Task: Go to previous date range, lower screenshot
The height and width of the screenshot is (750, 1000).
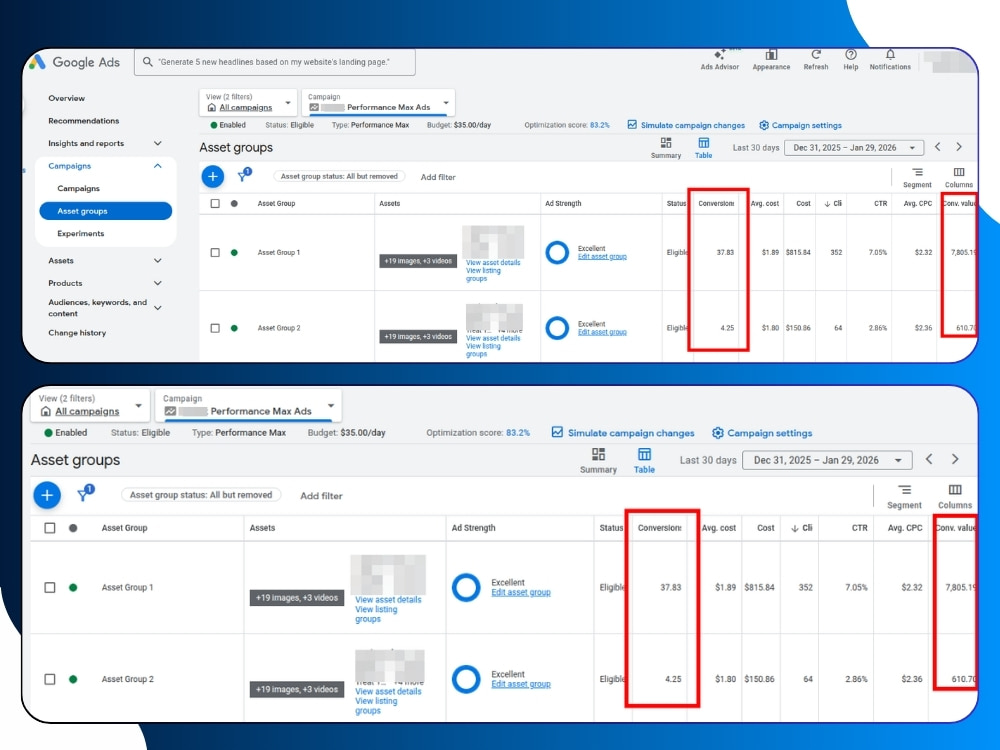Action: tap(929, 459)
